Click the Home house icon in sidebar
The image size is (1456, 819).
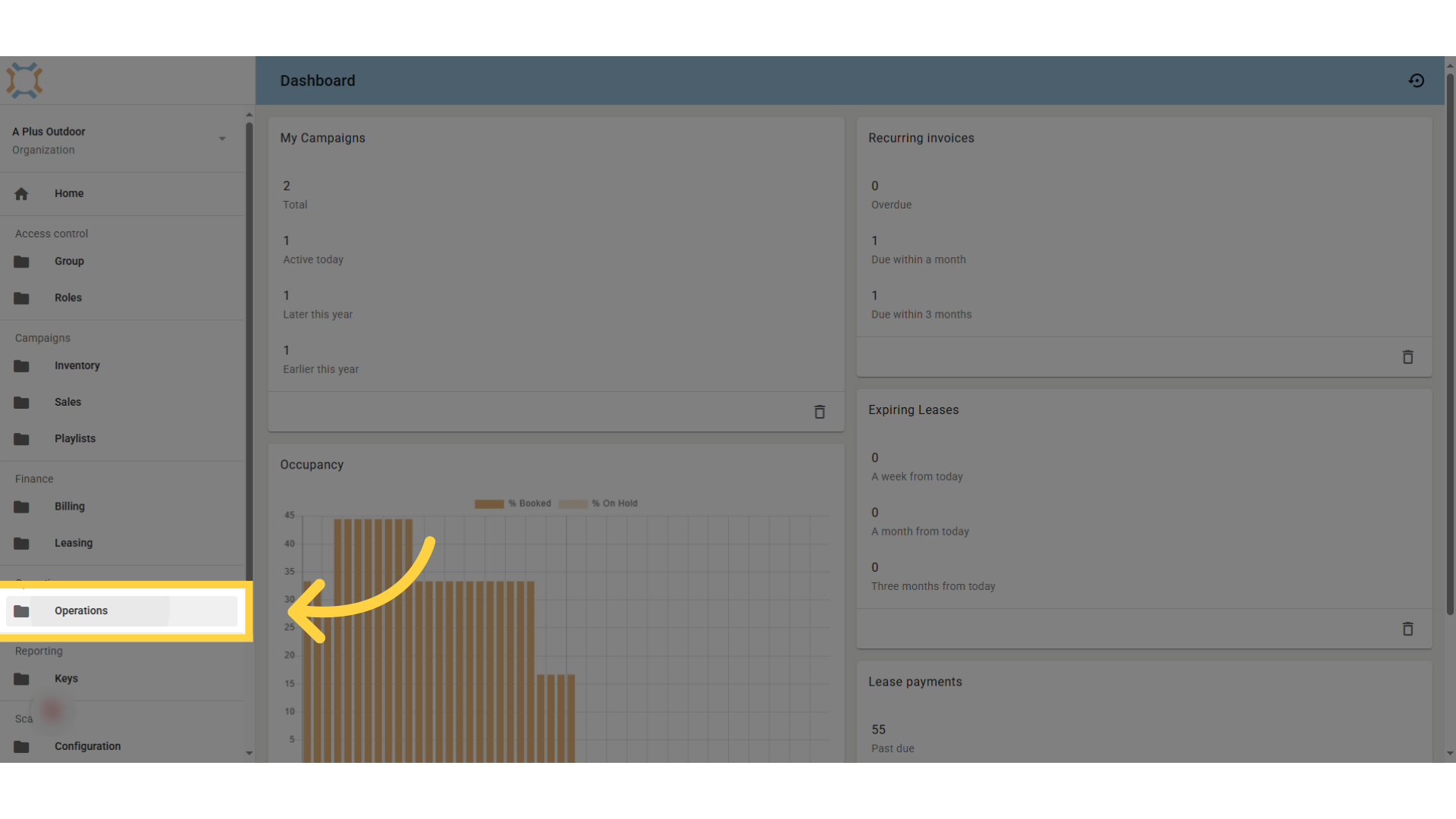click(x=21, y=193)
